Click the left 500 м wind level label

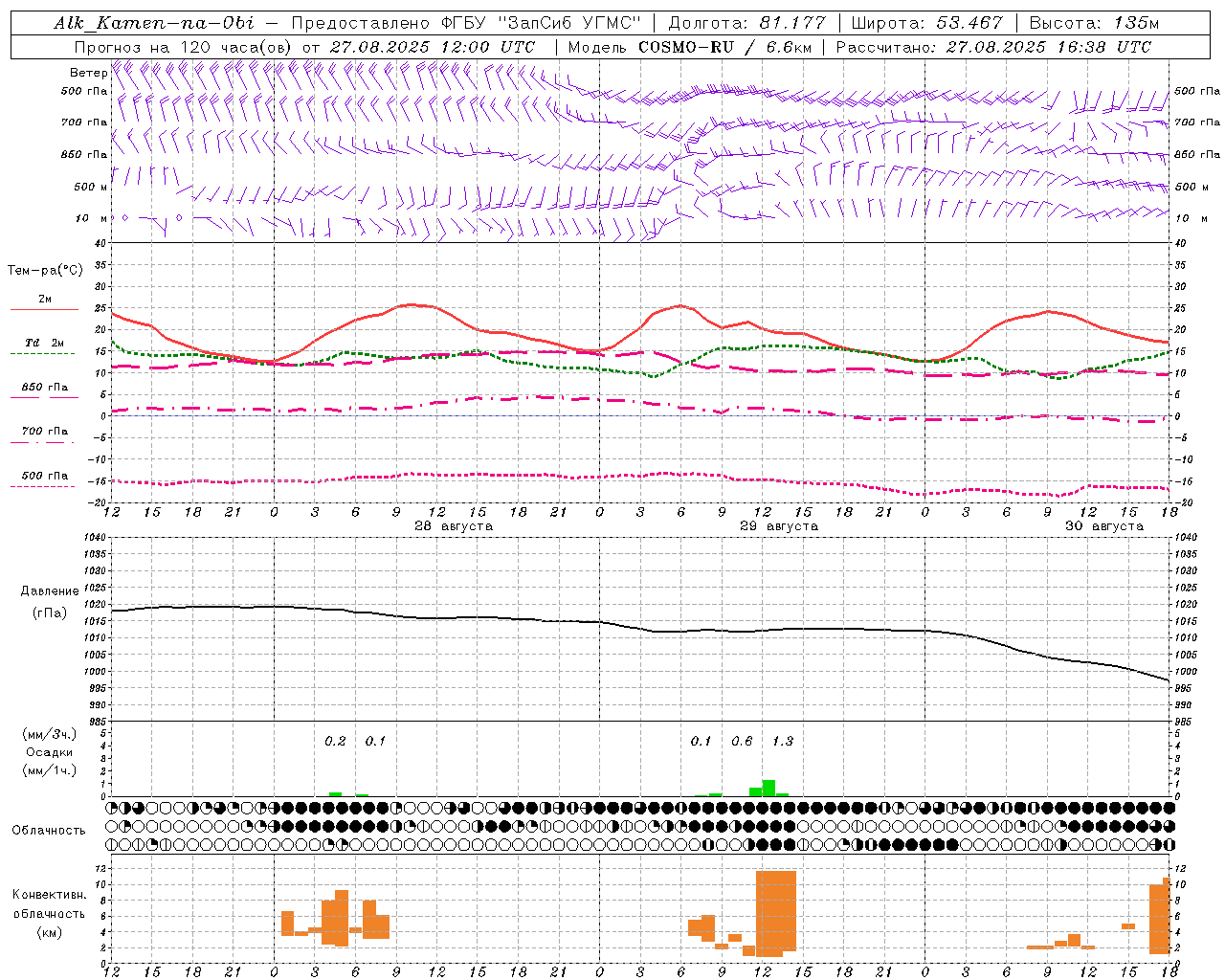click(x=91, y=187)
